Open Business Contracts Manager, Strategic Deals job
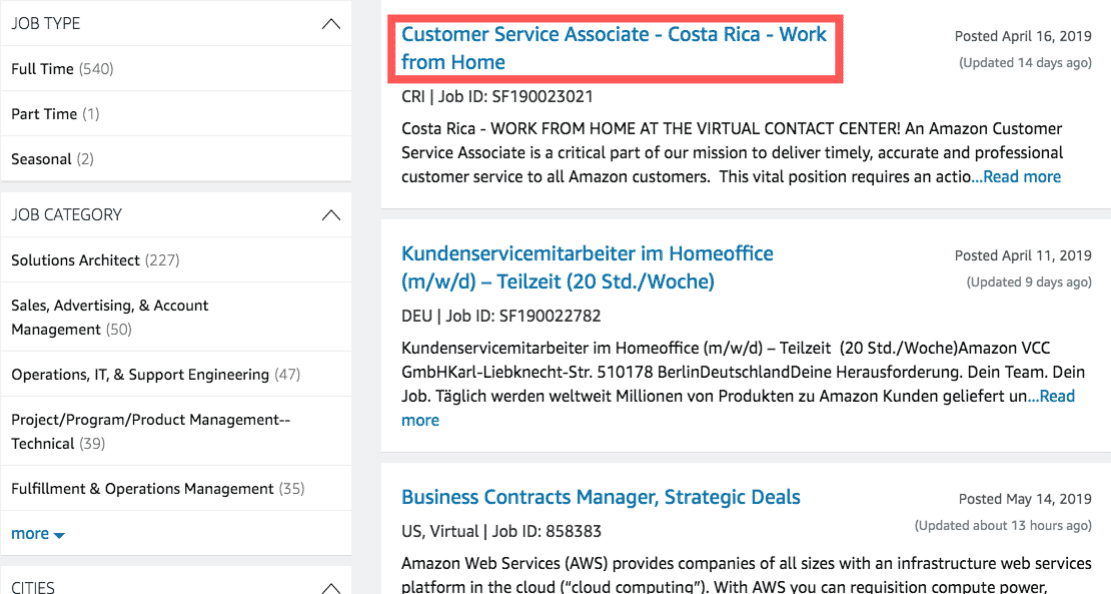Viewport: 1111px width, 594px height. pyautogui.click(x=601, y=497)
